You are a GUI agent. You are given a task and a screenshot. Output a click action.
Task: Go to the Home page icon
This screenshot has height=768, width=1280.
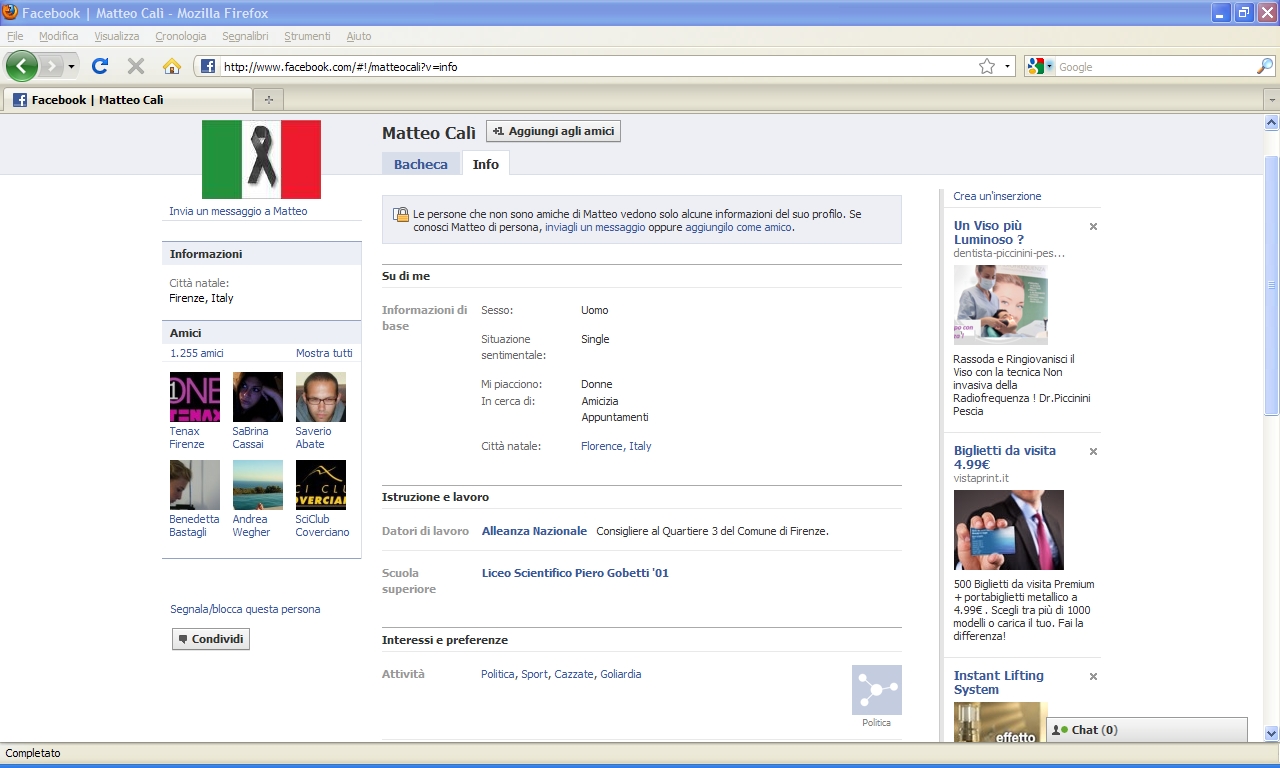172,66
